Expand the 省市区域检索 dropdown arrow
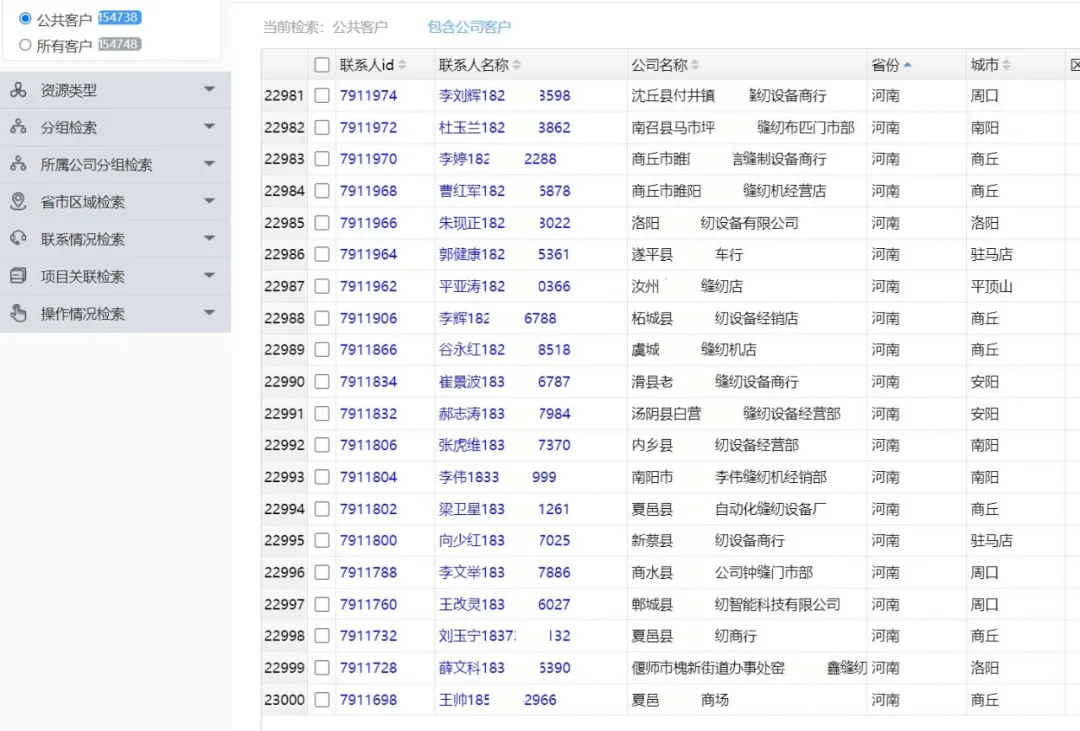 click(209, 201)
